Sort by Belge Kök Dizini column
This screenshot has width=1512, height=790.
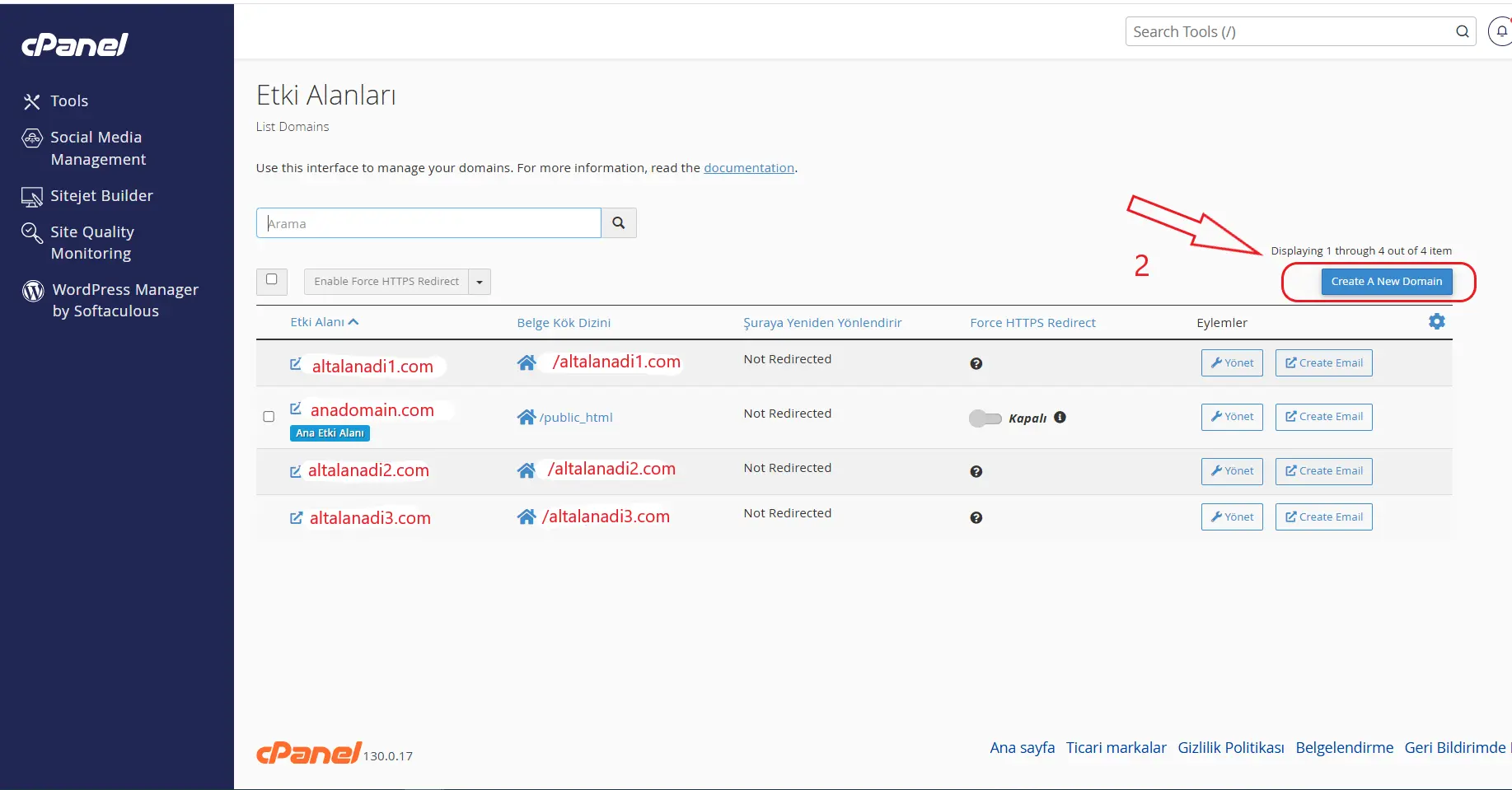pos(564,323)
